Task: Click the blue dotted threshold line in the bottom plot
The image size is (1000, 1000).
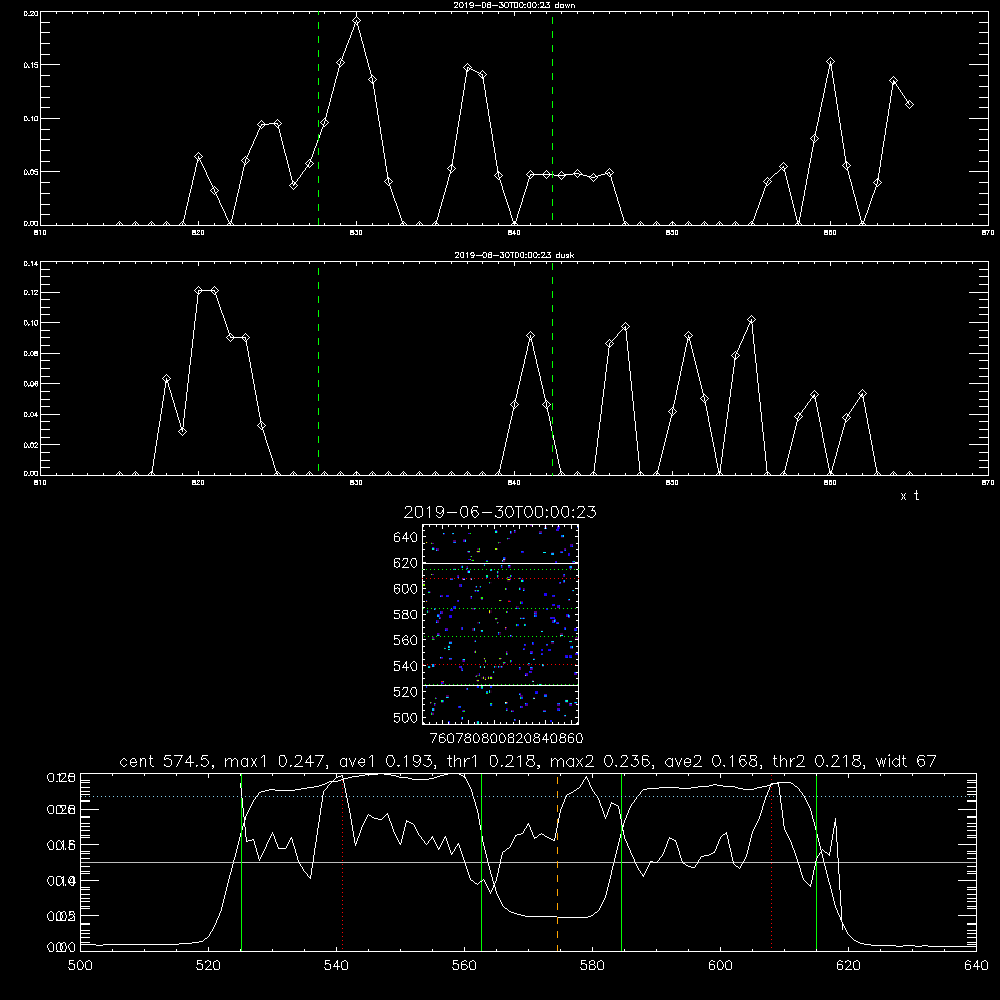Action: pos(528,797)
